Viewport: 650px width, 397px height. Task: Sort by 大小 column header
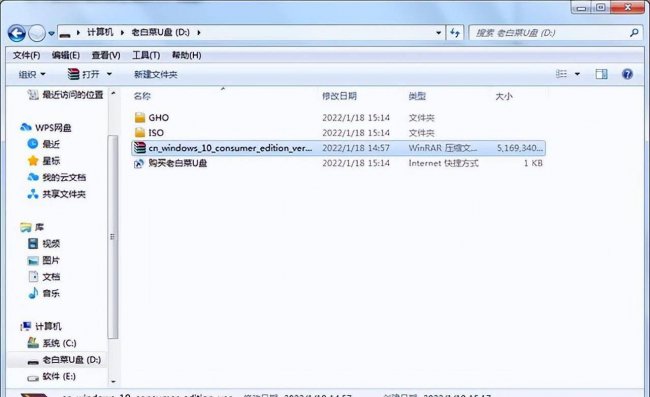[x=504, y=96]
